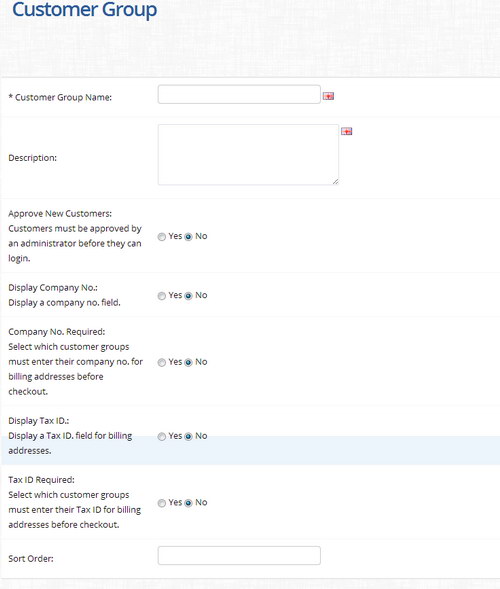The height and width of the screenshot is (589, 500).
Task: Click the Sort Order label text
Action: (31, 559)
